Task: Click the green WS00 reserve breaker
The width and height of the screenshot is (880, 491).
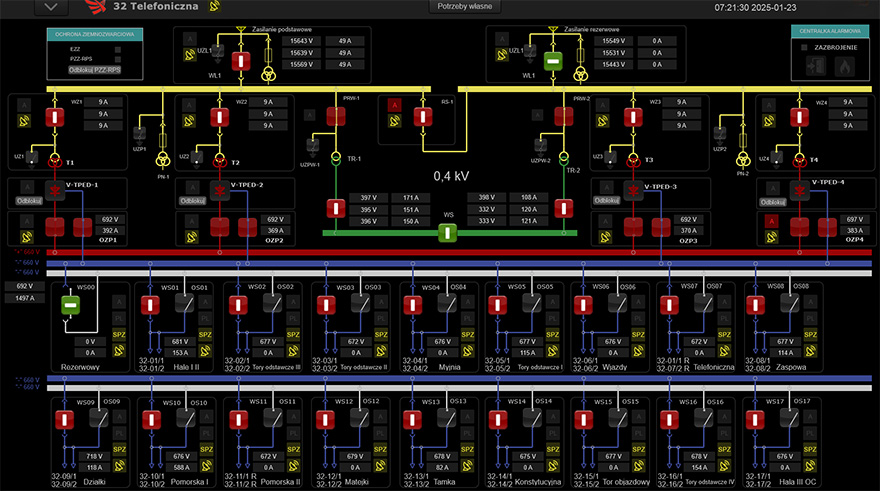Action: click(70, 304)
